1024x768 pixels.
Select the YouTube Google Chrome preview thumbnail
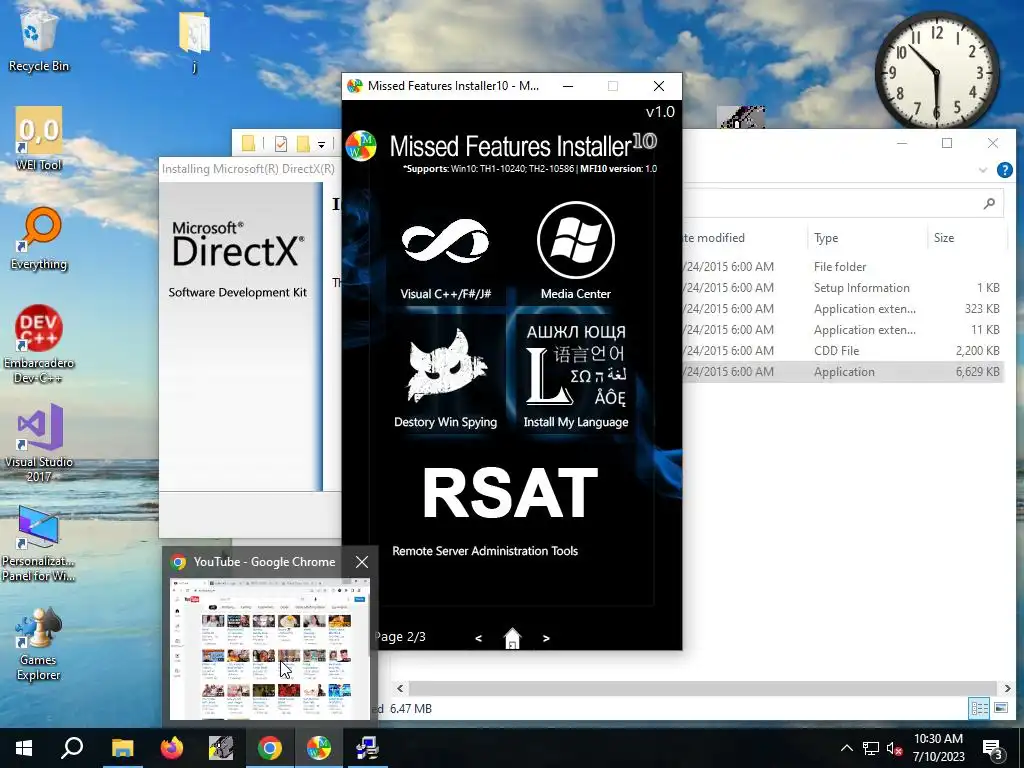270,648
